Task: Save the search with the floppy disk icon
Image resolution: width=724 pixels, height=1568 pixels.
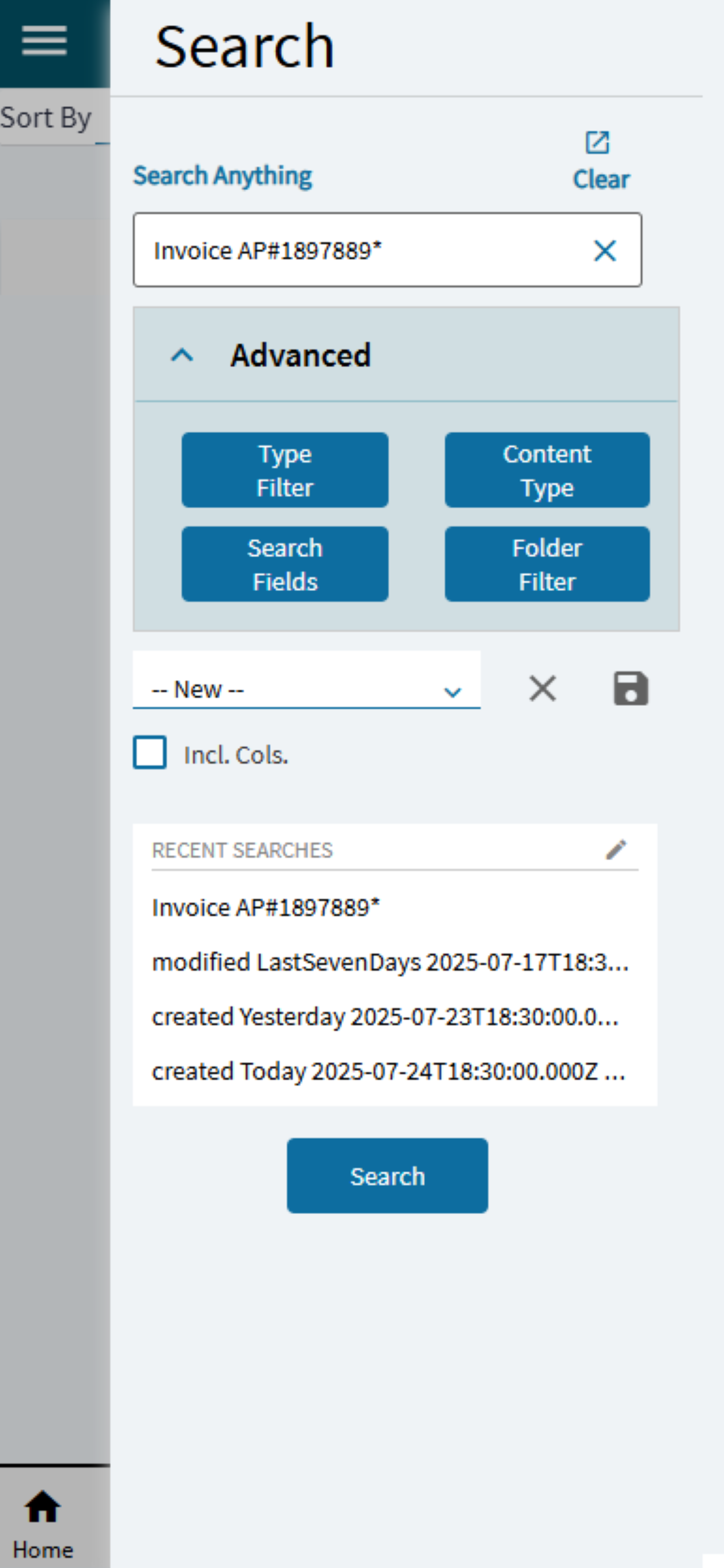Action: click(630, 688)
